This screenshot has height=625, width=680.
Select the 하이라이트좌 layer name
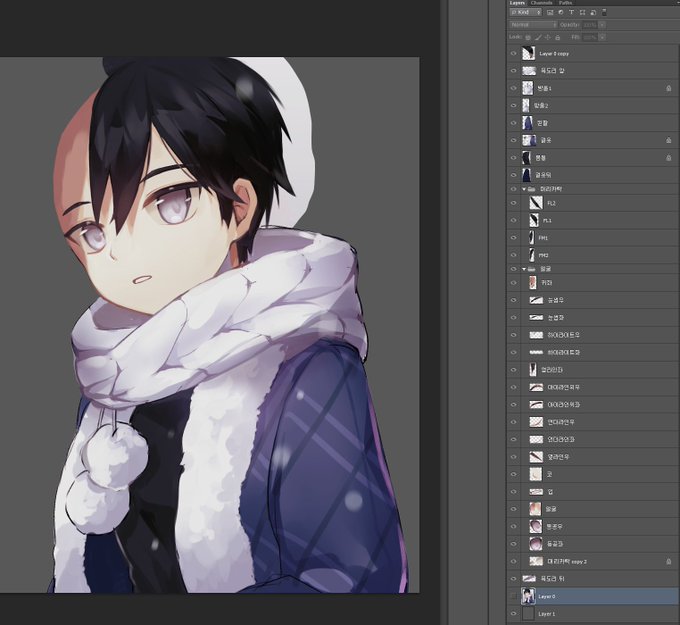pos(563,352)
